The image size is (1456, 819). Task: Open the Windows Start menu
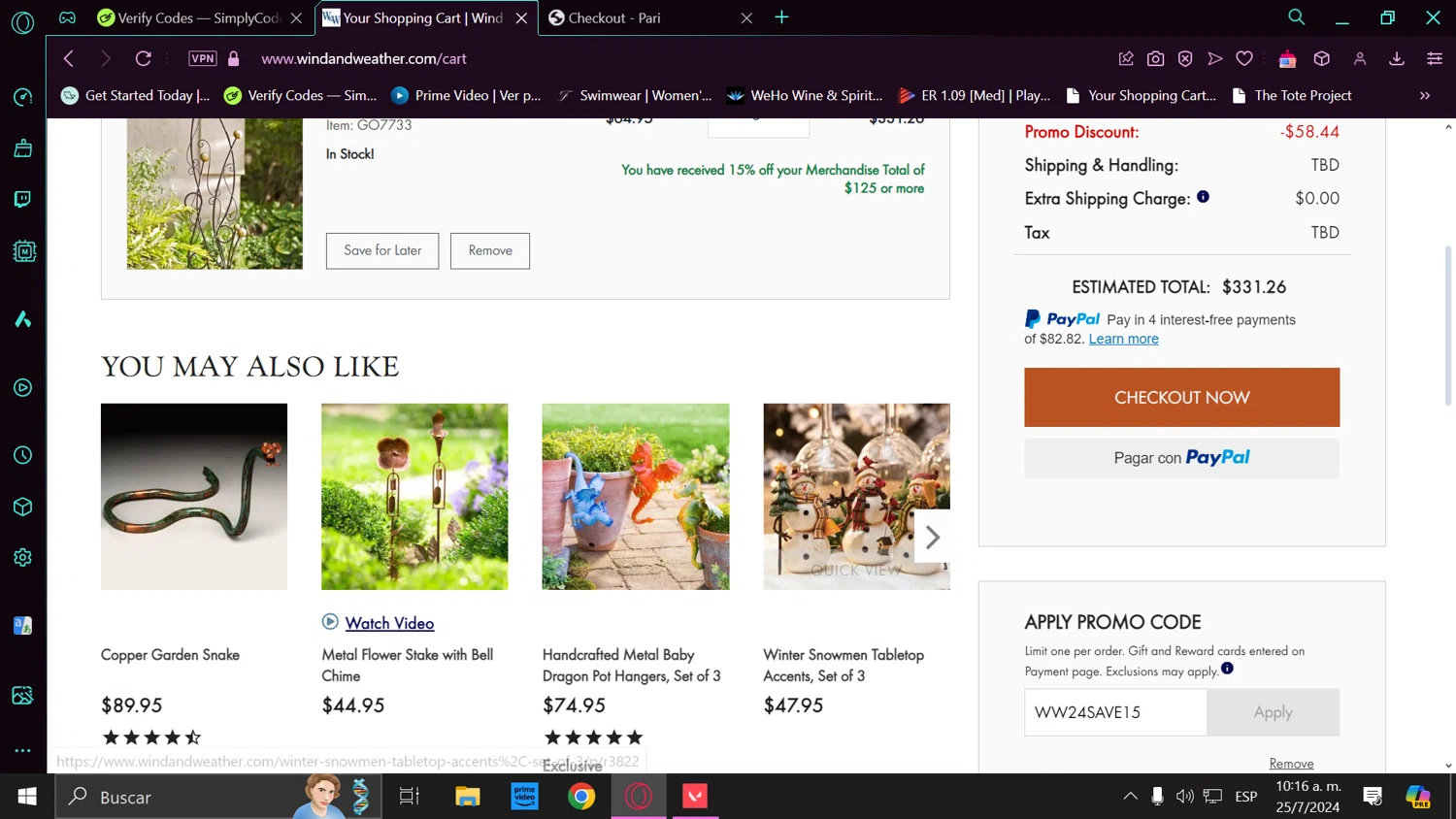pyautogui.click(x=27, y=797)
